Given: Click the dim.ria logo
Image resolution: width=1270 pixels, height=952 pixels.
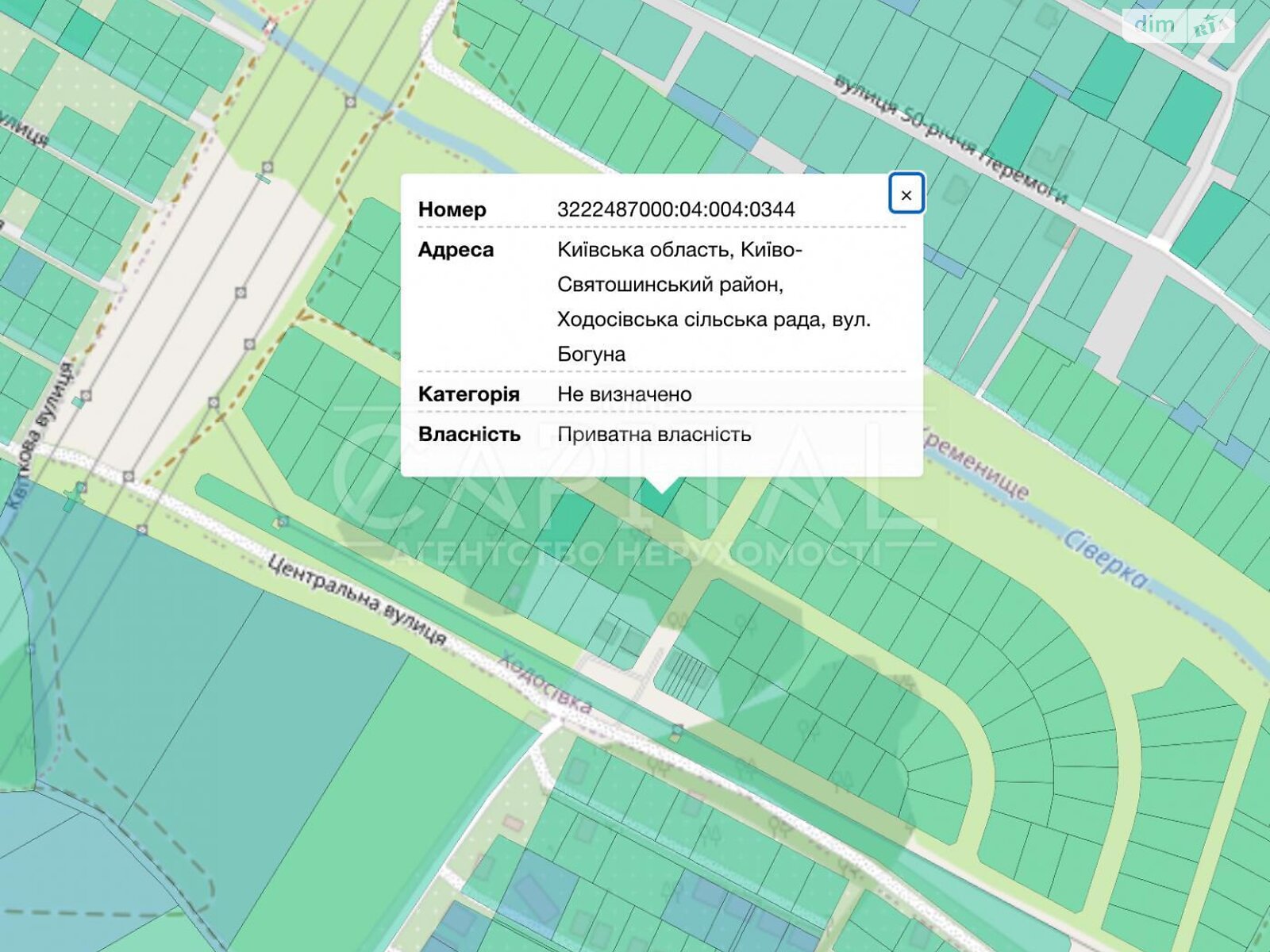Looking at the screenshot, I should [1179, 25].
